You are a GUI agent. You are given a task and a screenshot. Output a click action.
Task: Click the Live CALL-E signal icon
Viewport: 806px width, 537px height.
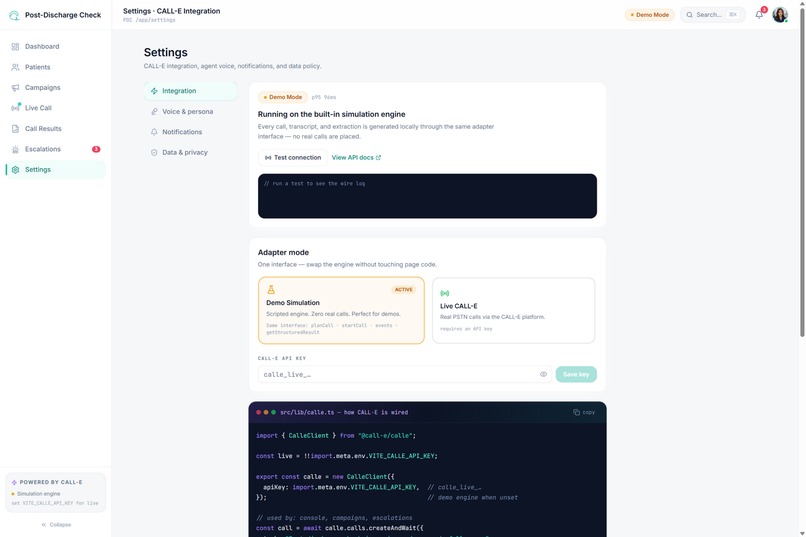tap(445, 293)
